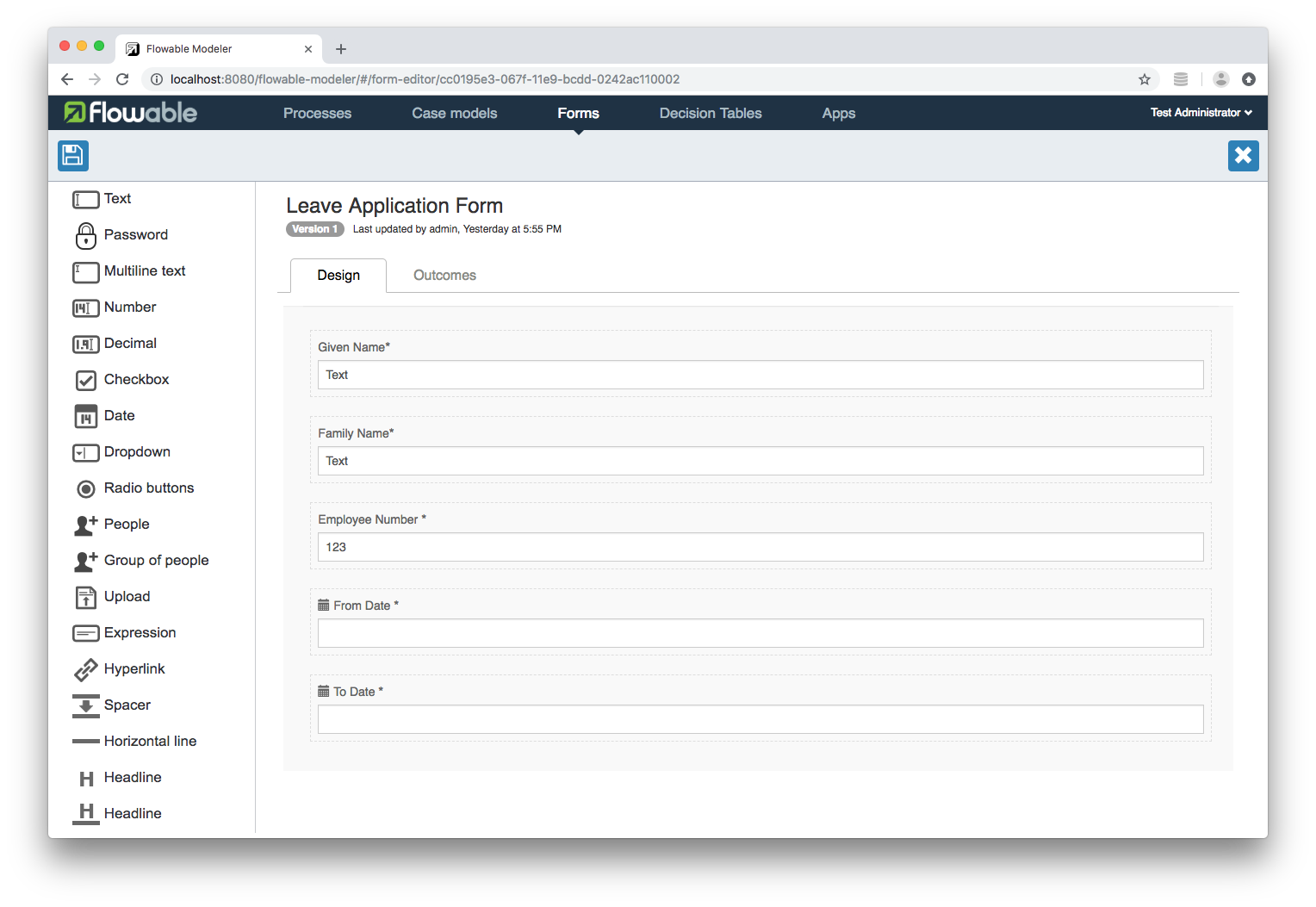Screen dimensions: 1316x907
Task: Click the "To Date *" label text
Action: (358, 692)
